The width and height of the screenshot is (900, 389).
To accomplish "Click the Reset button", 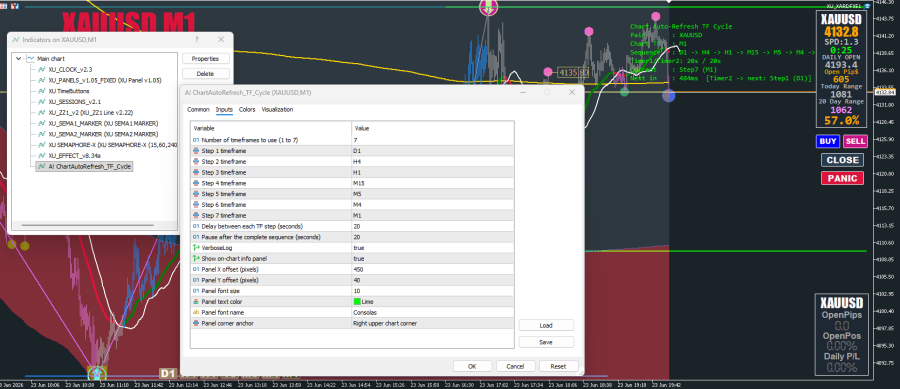I will (x=558, y=366).
